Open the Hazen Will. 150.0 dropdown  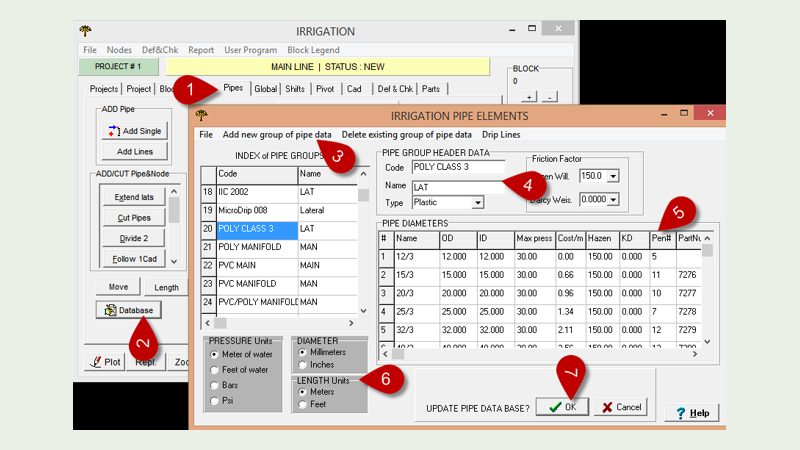click(x=613, y=176)
